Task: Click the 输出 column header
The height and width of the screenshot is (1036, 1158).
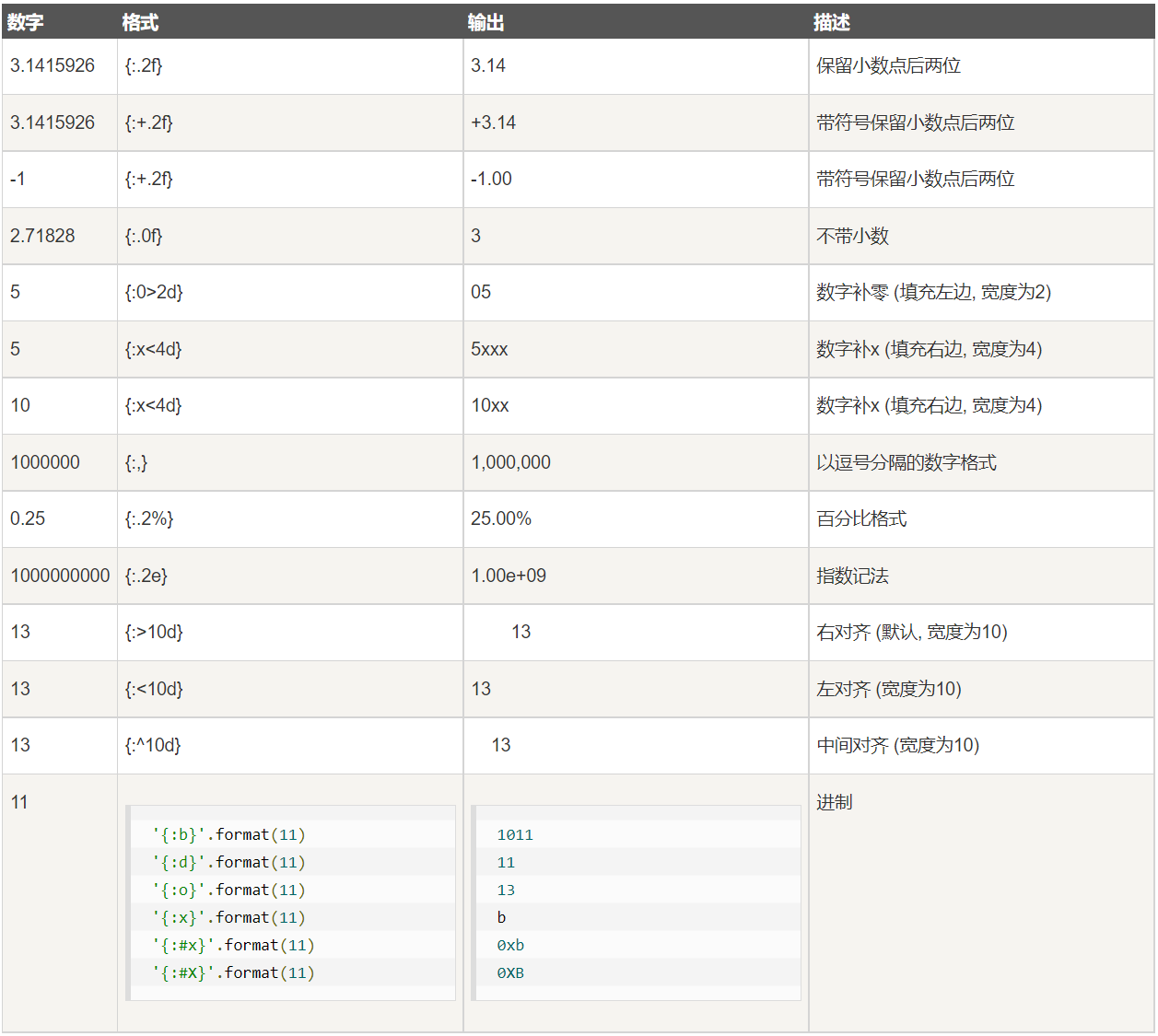Action: coord(482,22)
